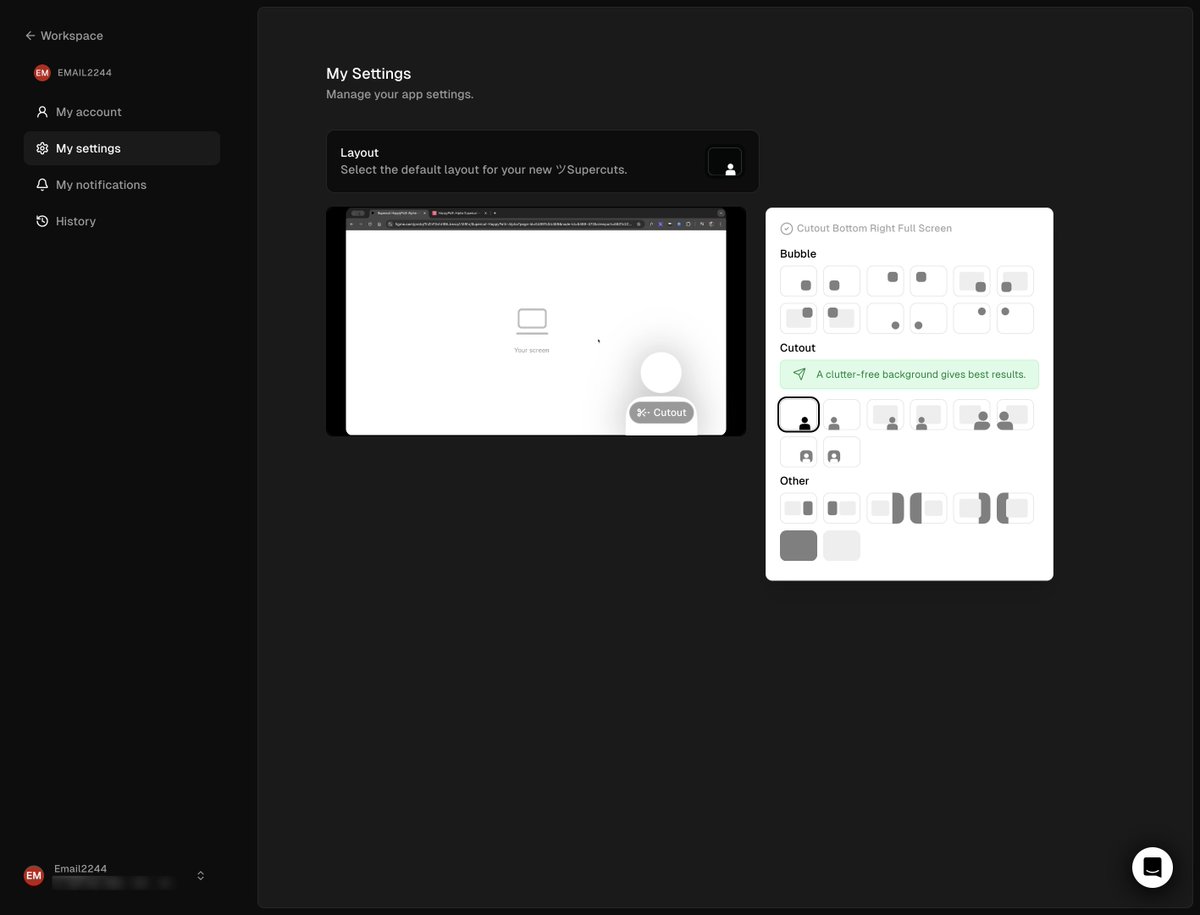
Task: Click the Layout card title text
Action: click(359, 153)
